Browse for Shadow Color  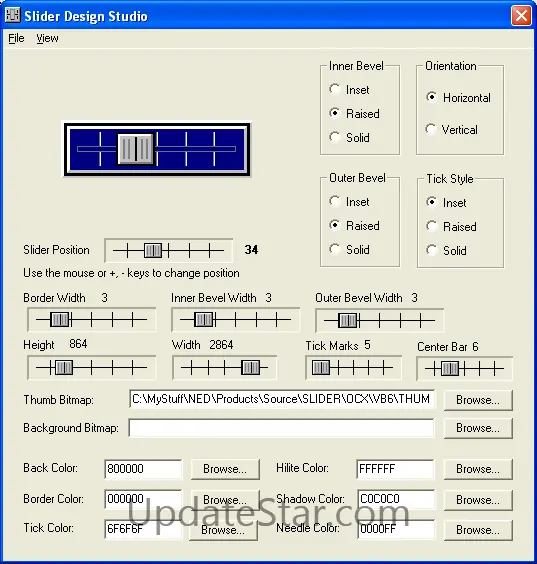(x=478, y=500)
